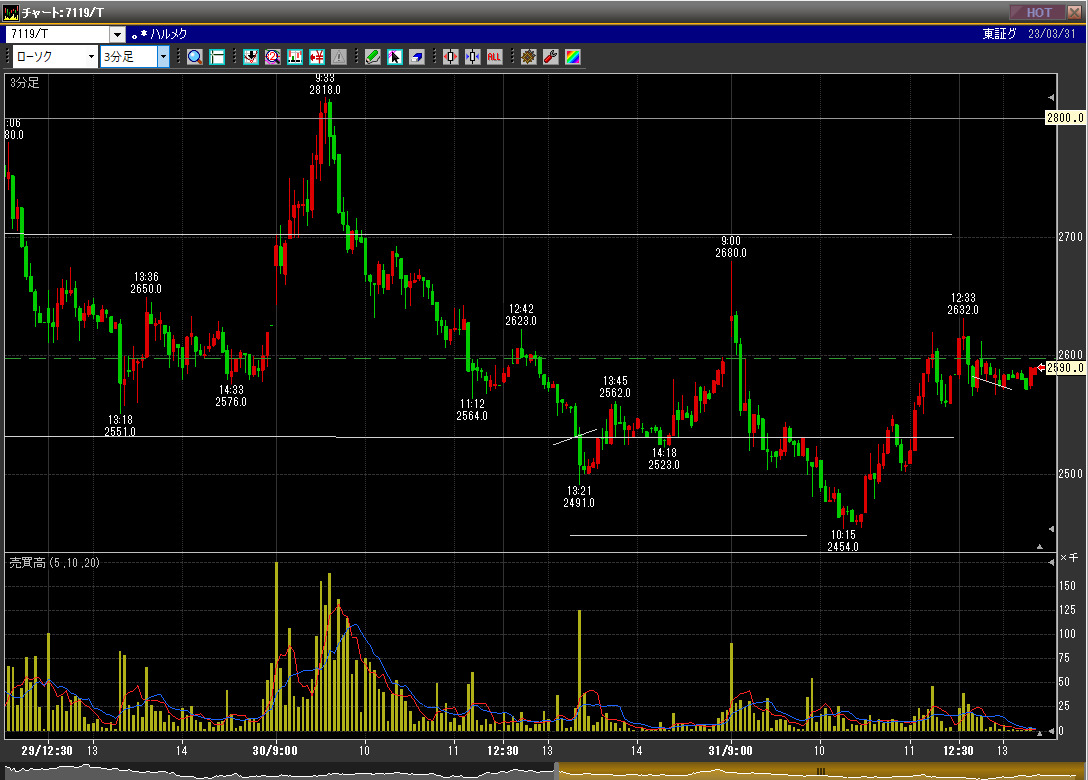This screenshot has width=1088, height=780.
Task: Select the pencil drawing tool icon
Action: (x=372, y=57)
